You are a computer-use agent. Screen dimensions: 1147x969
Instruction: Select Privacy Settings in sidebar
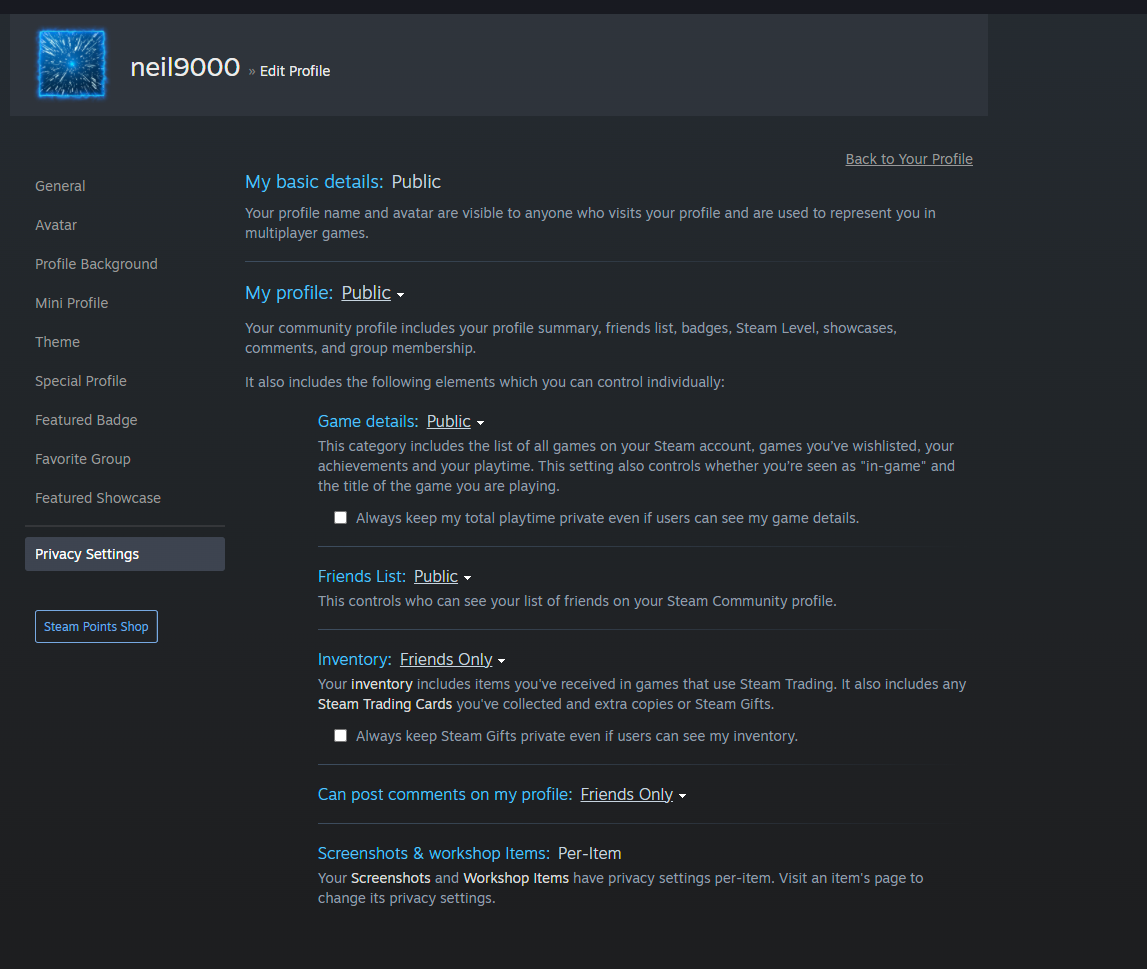(125, 554)
